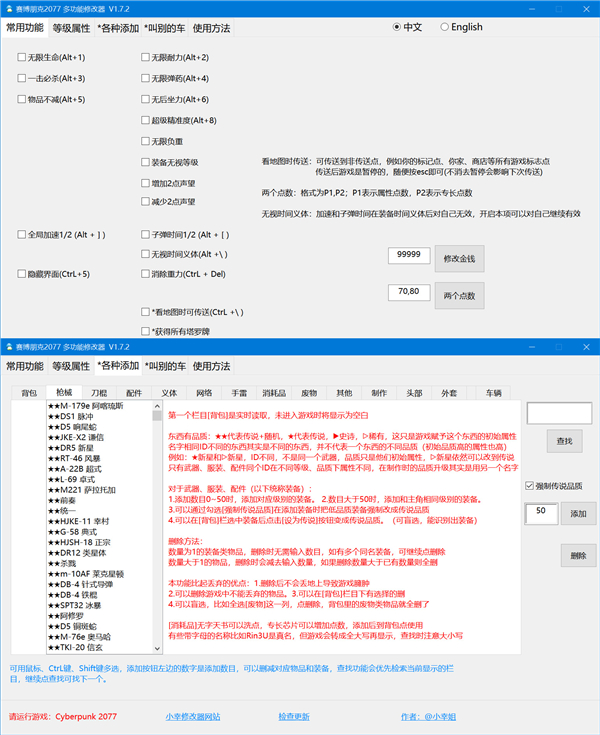The width and height of the screenshot is (600, 735).
Task: Enable 消除重力(CtrL + Del) checkbox
Action: (145, 274)
